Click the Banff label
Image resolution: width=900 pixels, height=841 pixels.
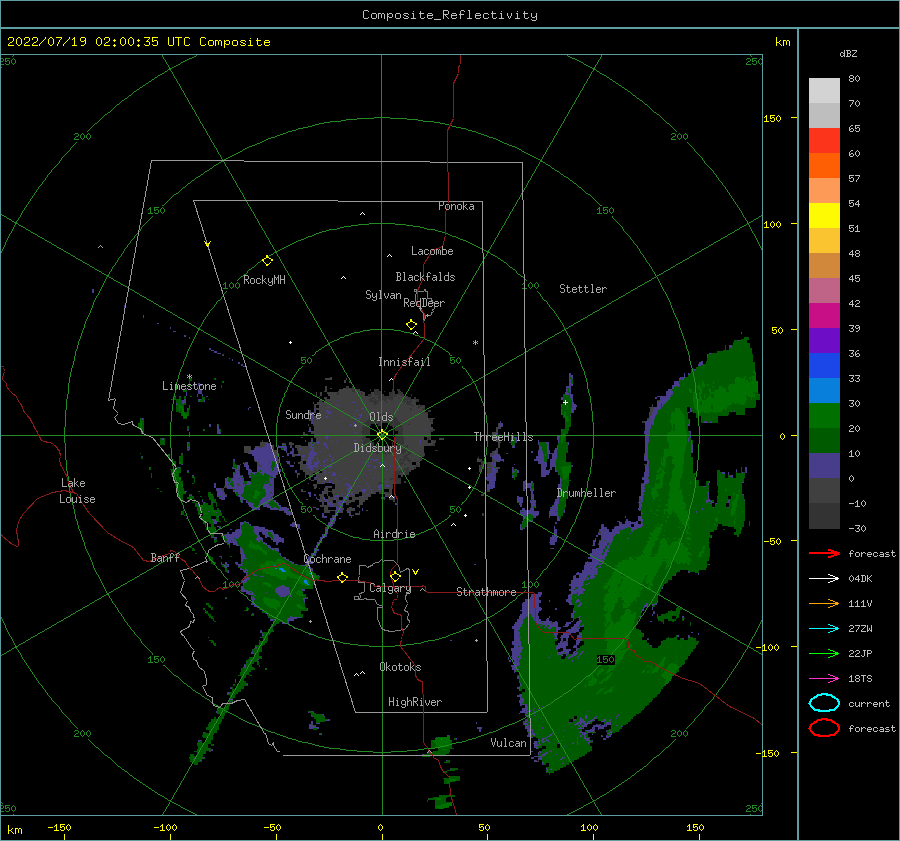165,557
